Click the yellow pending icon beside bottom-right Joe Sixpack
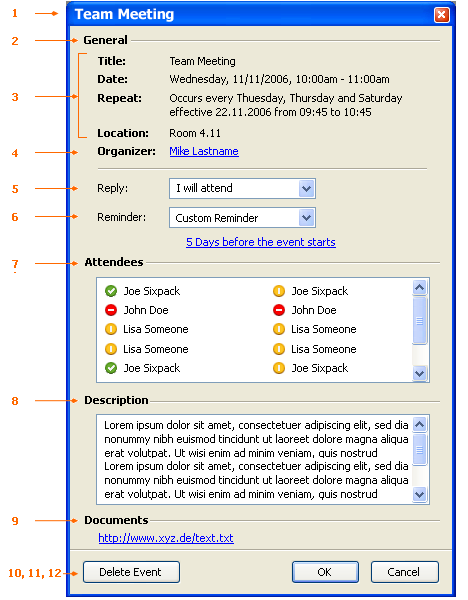Screen dimensions: 468x600 [279, 368]
